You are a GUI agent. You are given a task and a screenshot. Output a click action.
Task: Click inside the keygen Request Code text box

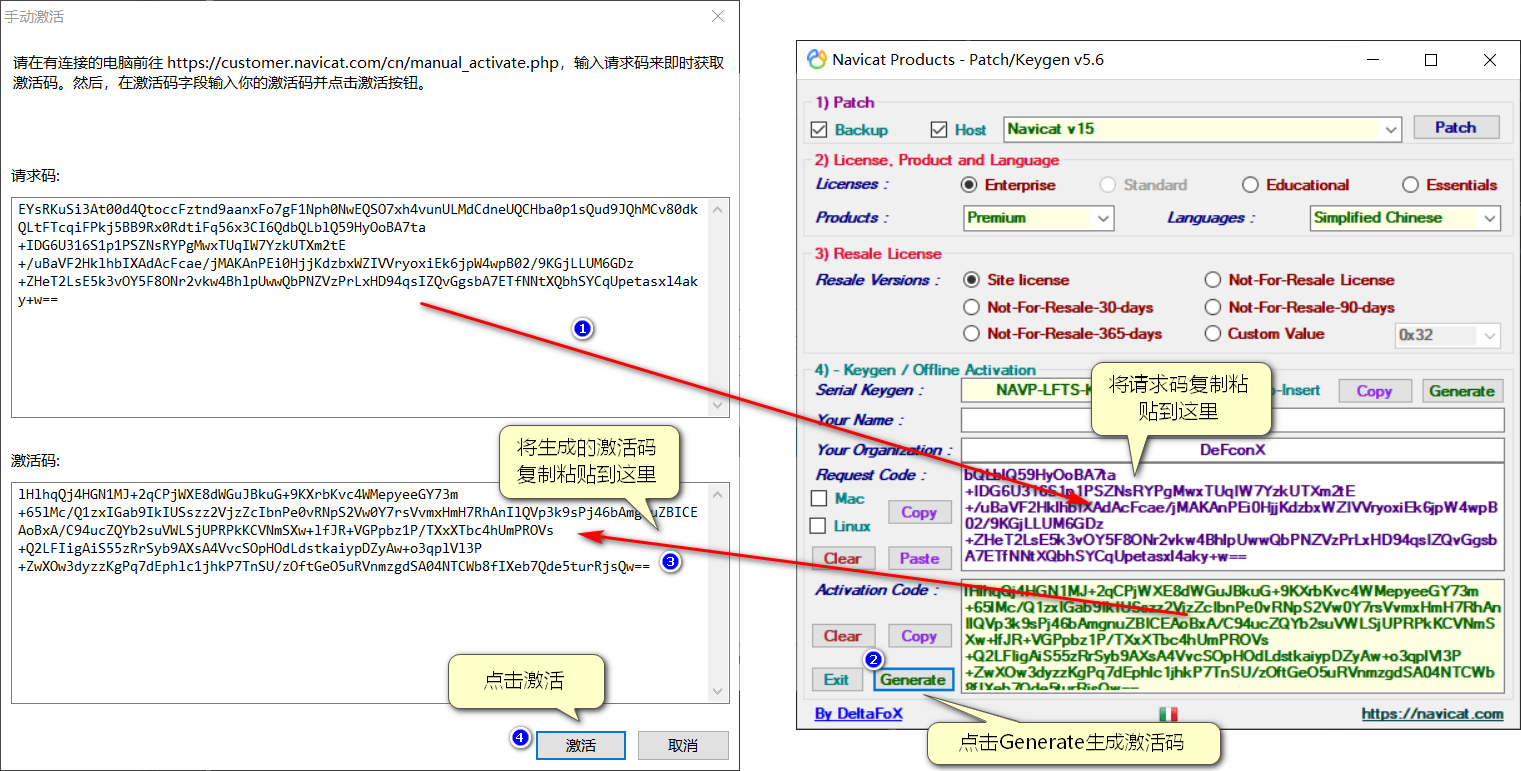point(1232,518)
